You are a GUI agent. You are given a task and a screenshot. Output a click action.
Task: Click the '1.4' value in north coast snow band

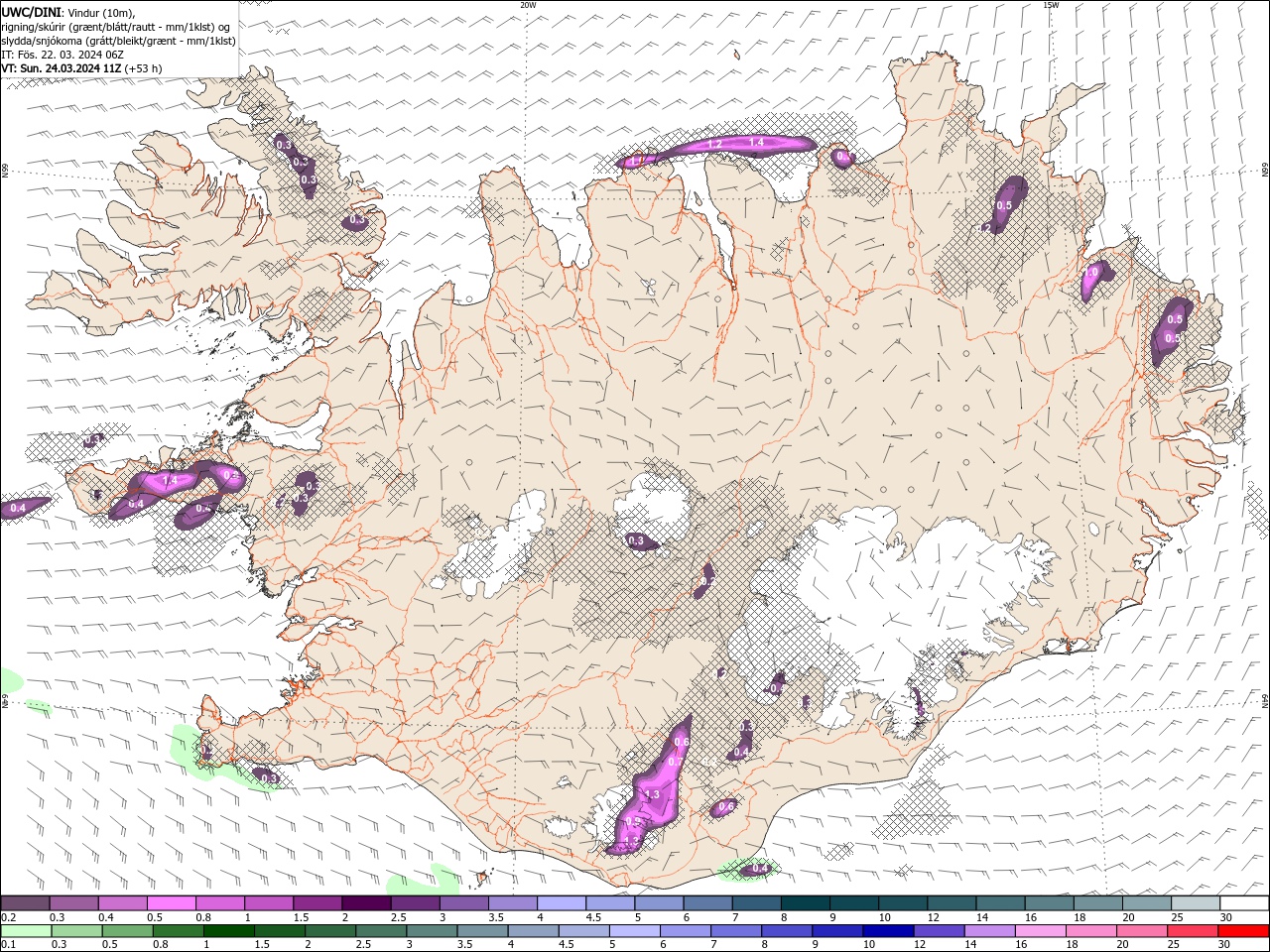[756, 143]
